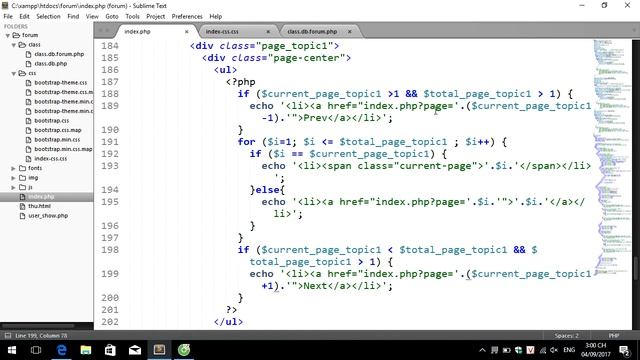
Task: Open thu.html file
Action: [40, 206]
